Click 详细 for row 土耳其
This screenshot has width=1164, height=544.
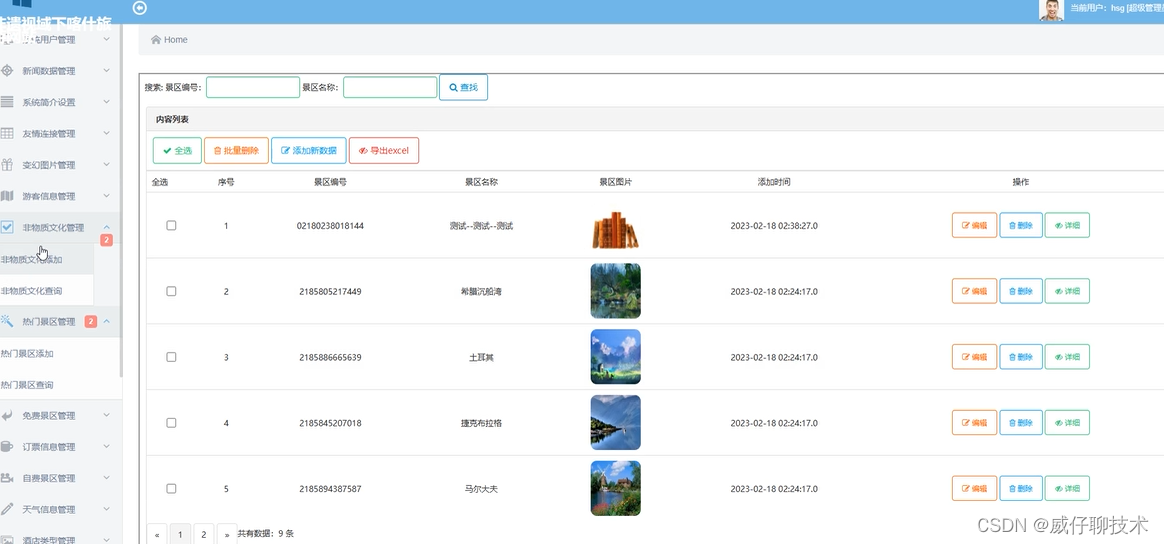click(x=1067, y=357)
